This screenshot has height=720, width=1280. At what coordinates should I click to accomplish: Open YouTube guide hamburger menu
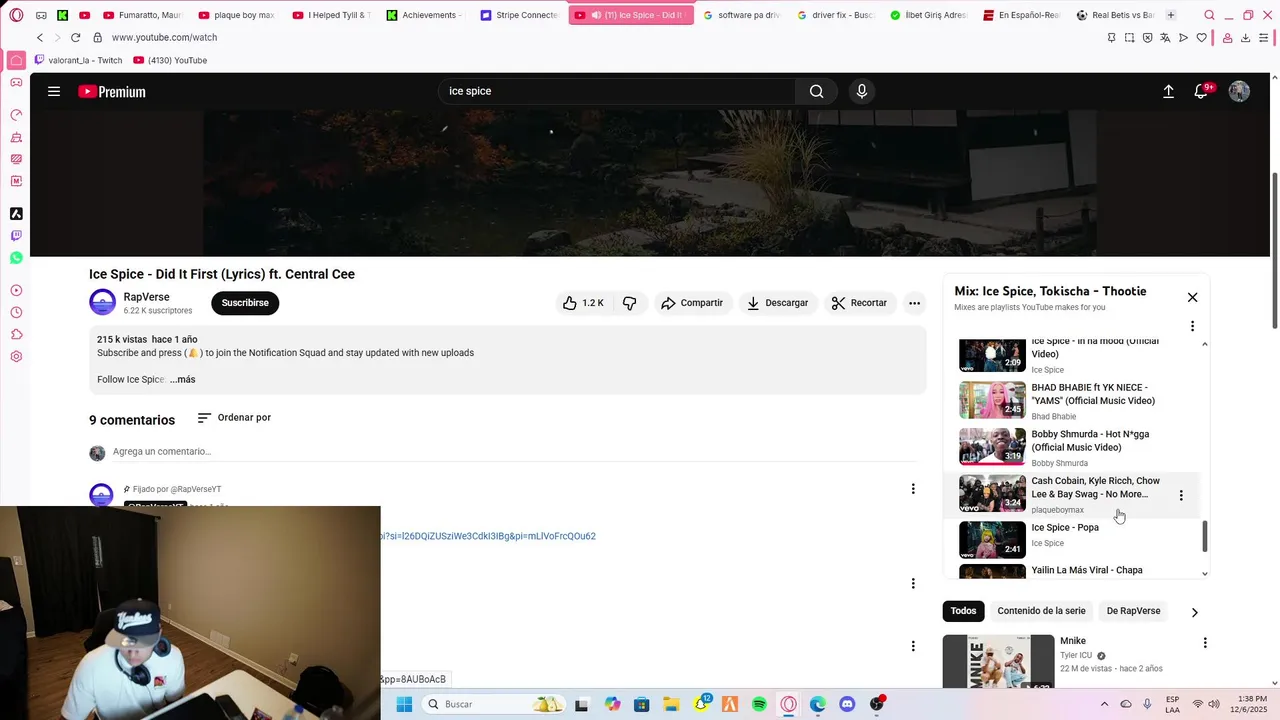point(54,91)
